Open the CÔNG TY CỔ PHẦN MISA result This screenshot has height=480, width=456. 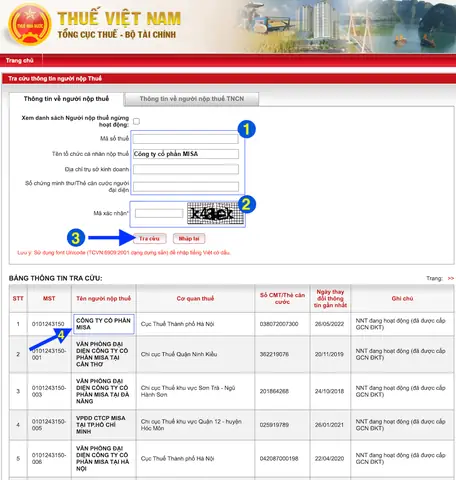pos(103,324)
